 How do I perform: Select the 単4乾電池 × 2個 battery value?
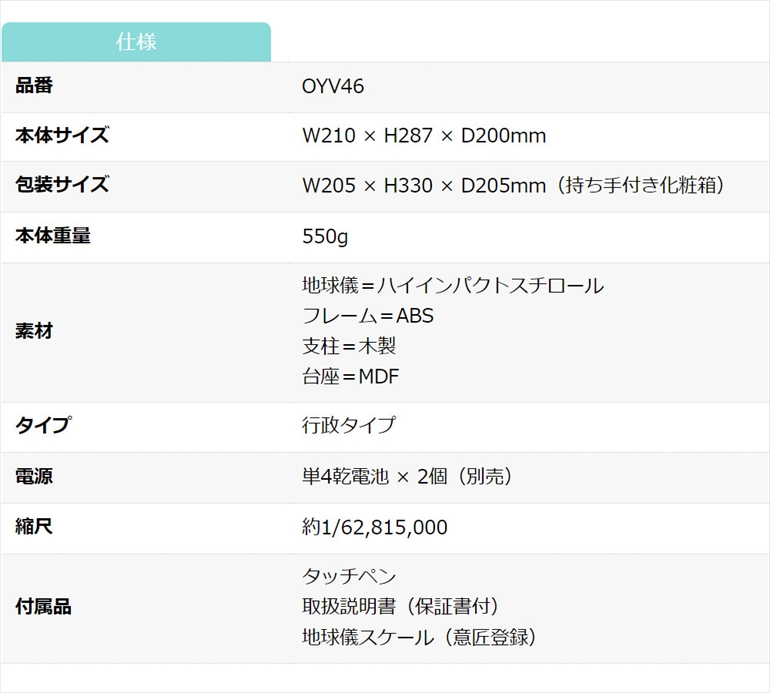point(407,477)
